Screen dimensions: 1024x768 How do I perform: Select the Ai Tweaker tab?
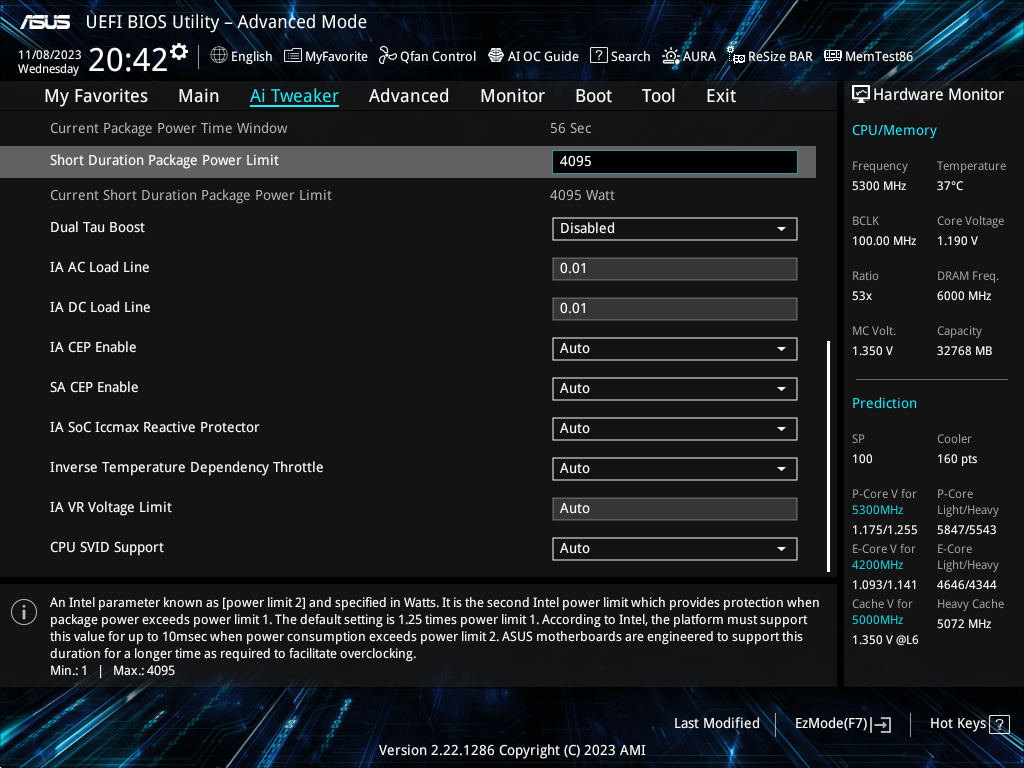(x=294, y=96)
